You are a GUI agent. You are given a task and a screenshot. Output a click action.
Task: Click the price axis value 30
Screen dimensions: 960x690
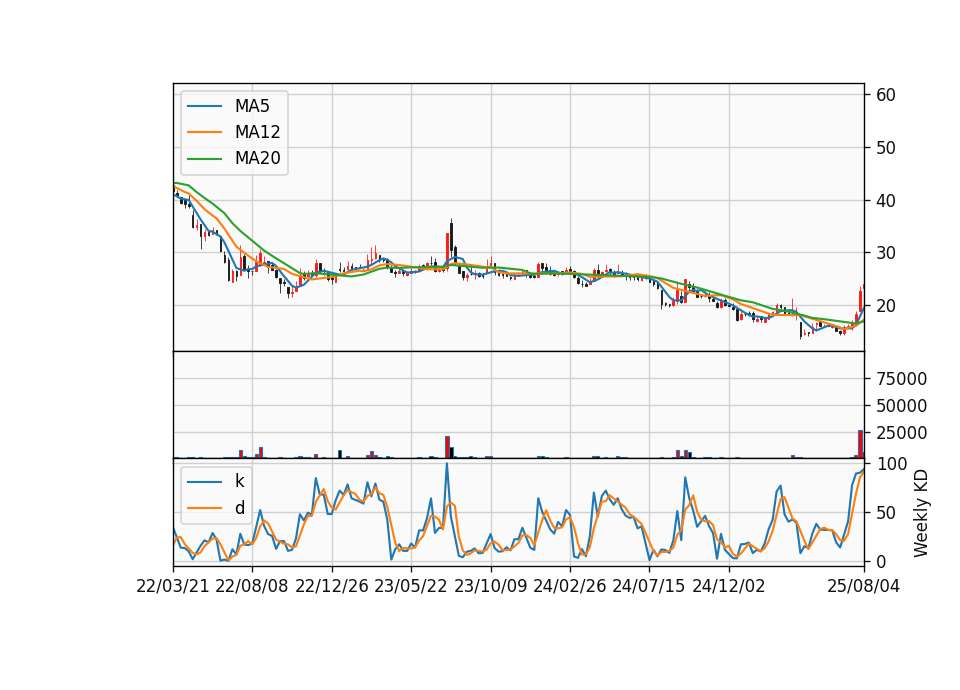point(886,253)
